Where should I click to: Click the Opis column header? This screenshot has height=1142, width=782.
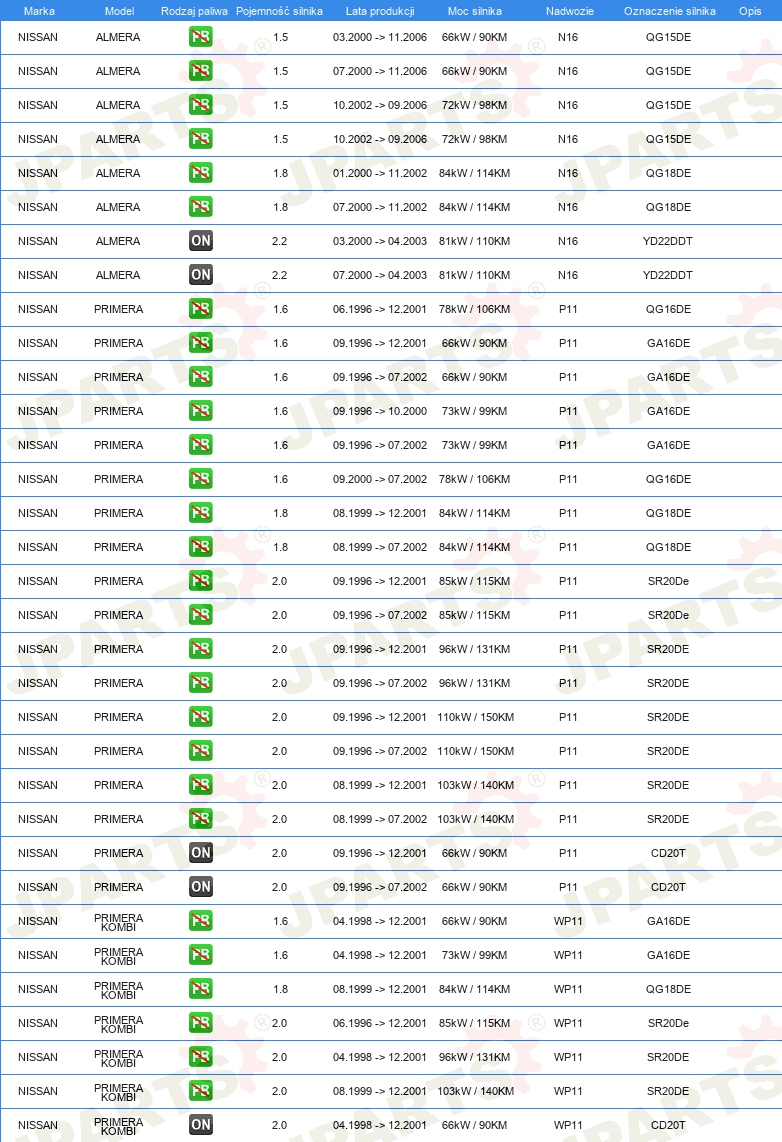click(x=750, y=11)
